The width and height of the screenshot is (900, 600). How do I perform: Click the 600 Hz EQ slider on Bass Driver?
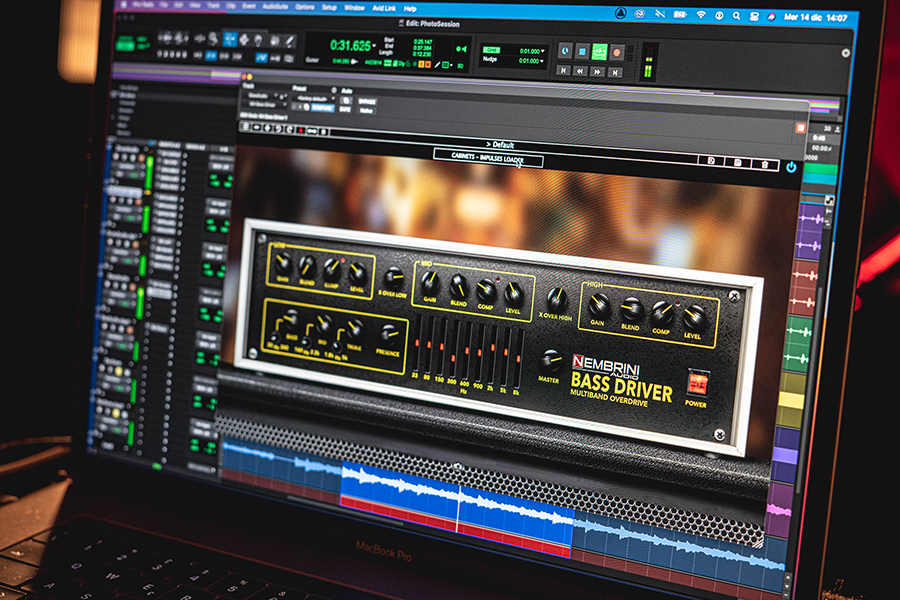(x=467, y=350)
